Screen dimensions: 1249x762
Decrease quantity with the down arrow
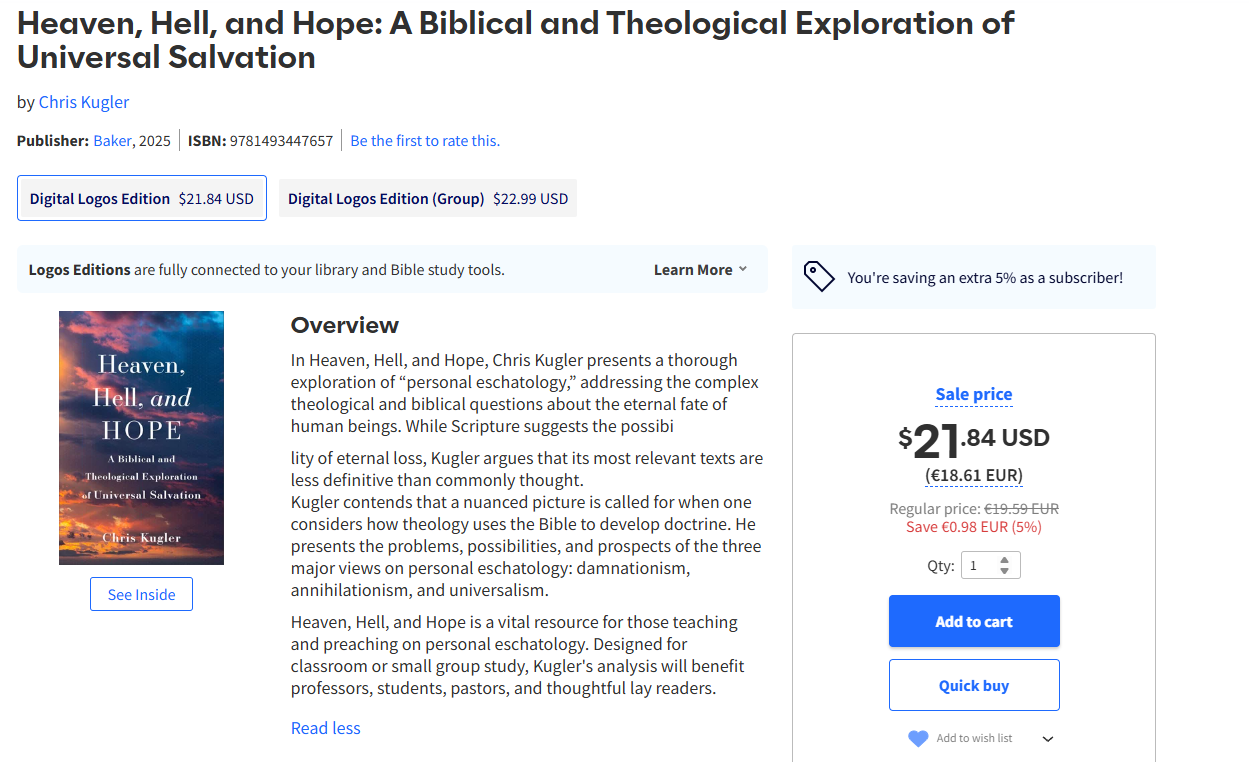click(1004, 572)
